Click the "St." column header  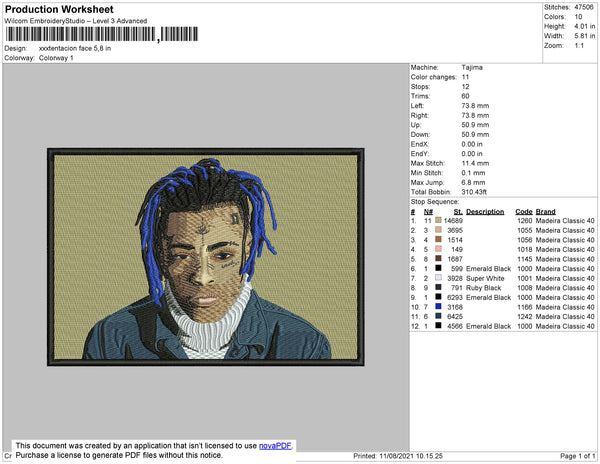pos(458,212)
